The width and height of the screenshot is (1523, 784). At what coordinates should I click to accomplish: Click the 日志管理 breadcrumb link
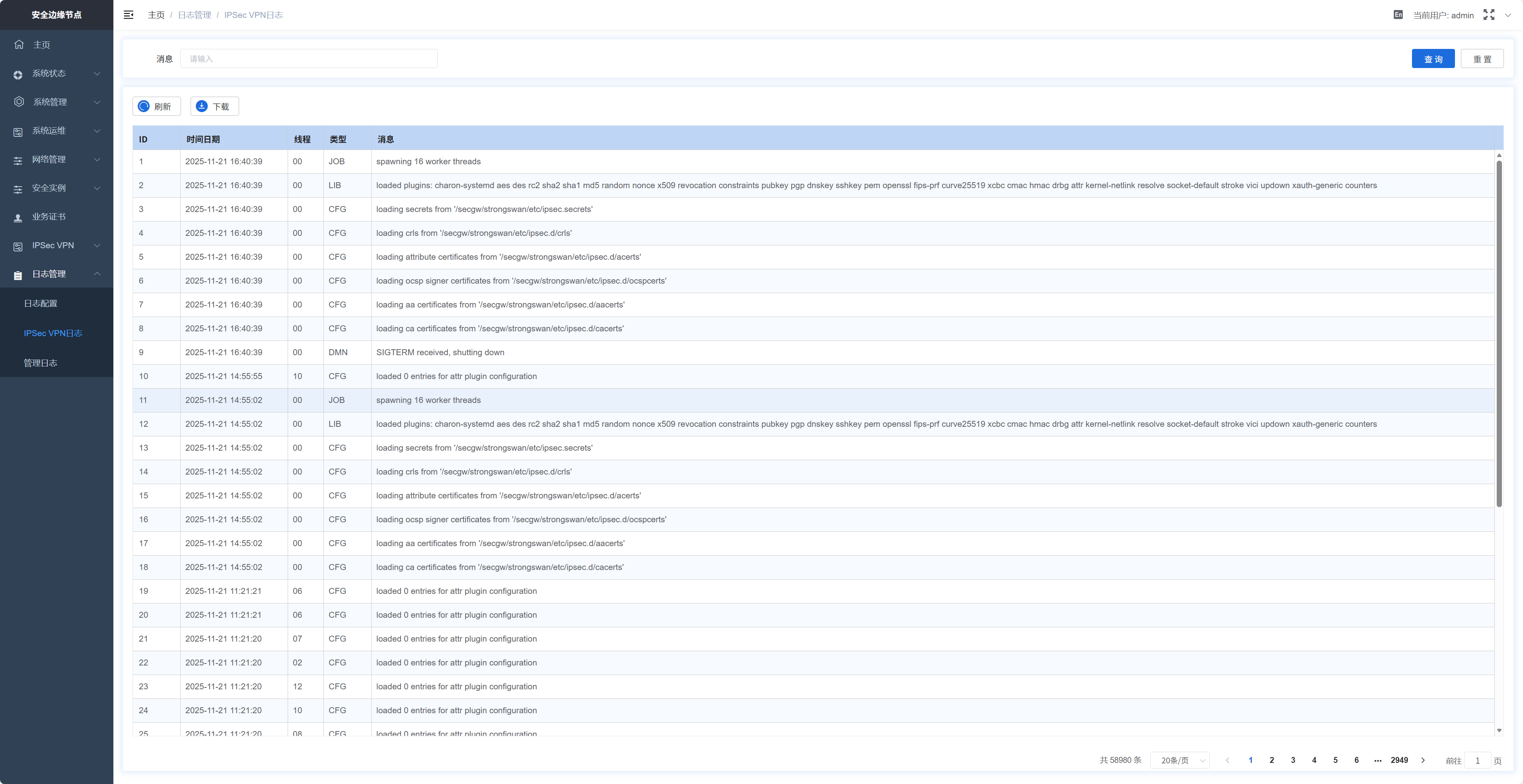pos(195,15)
